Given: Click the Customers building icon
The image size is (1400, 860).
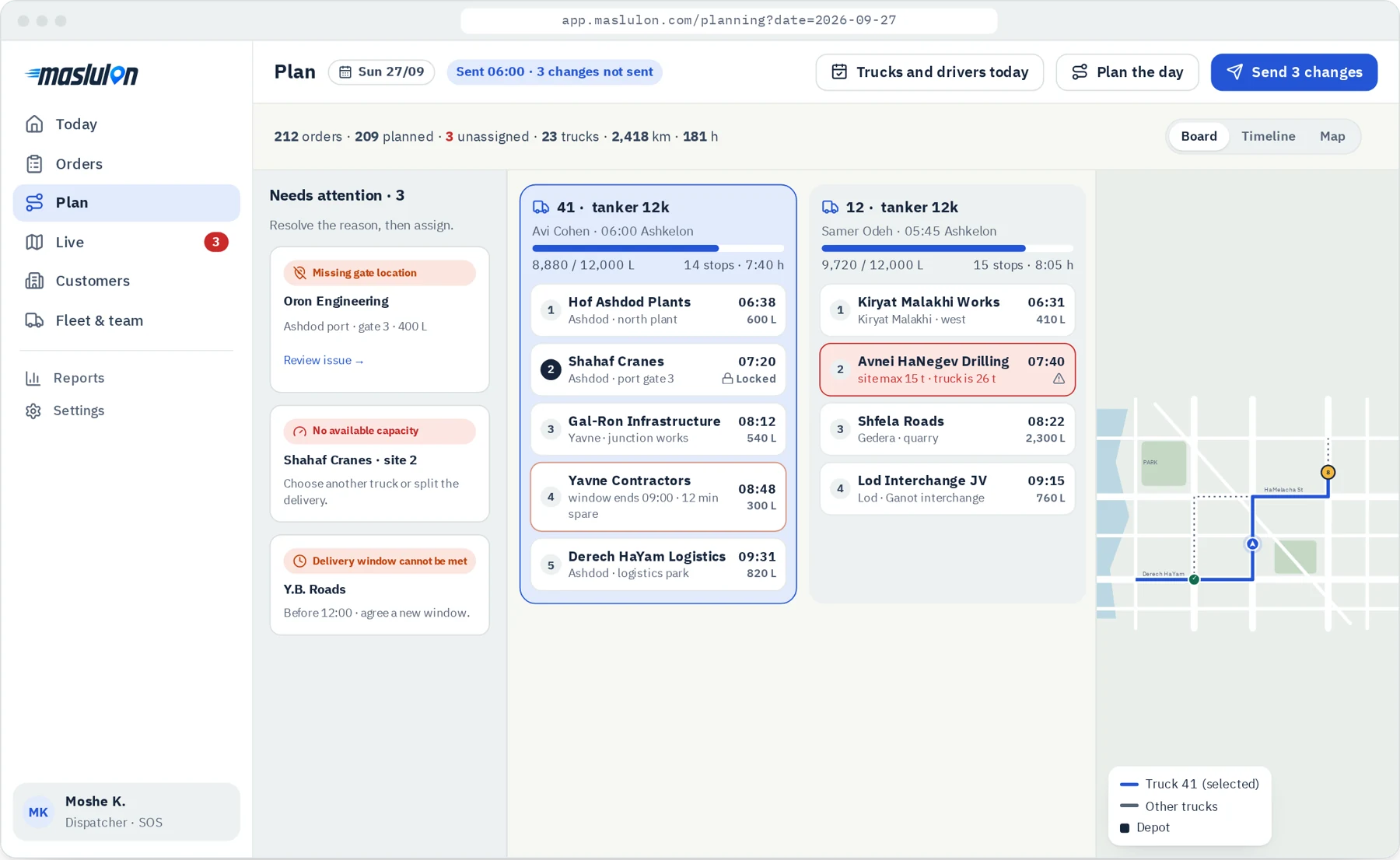Looking at the screenshot, I should pyautogui.click(x=34, y=281).
